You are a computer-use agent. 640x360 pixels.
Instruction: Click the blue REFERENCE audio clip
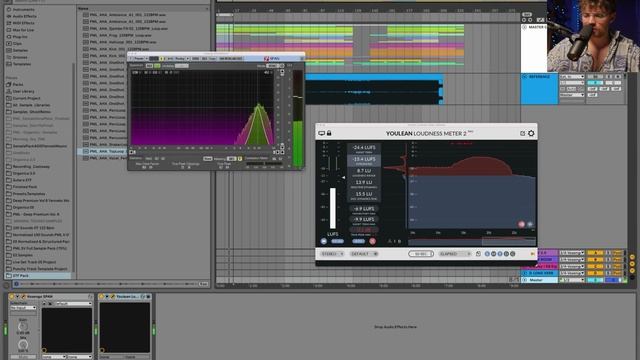click(x=374, y=89)
